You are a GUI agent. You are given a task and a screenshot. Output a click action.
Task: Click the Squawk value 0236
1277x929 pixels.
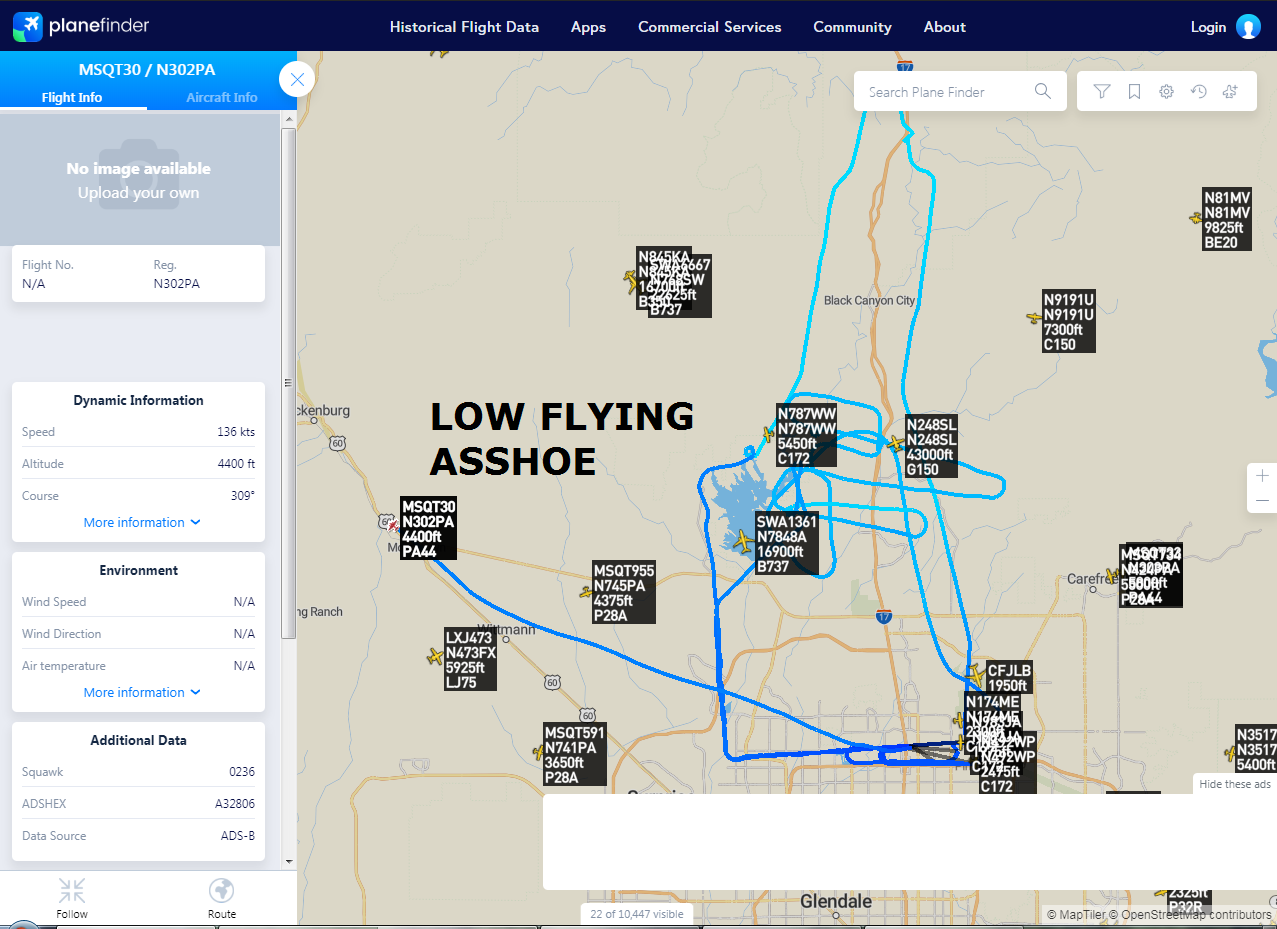(242, 772)
